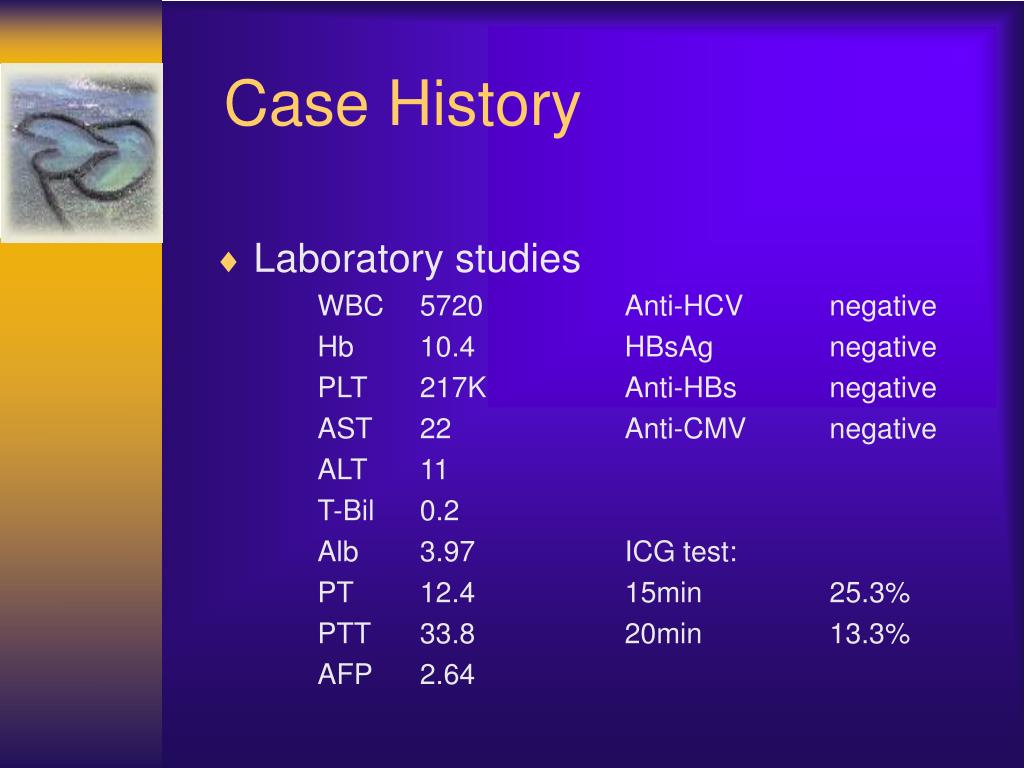Select the "WBC" label
The height and width of the screenshot is (768, 1024).
tap(350, 306)
